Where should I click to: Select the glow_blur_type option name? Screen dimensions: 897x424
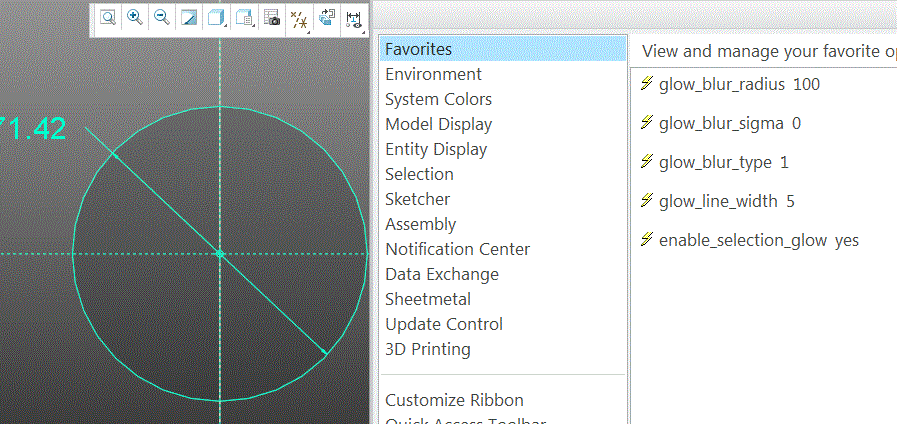[715, 163]
